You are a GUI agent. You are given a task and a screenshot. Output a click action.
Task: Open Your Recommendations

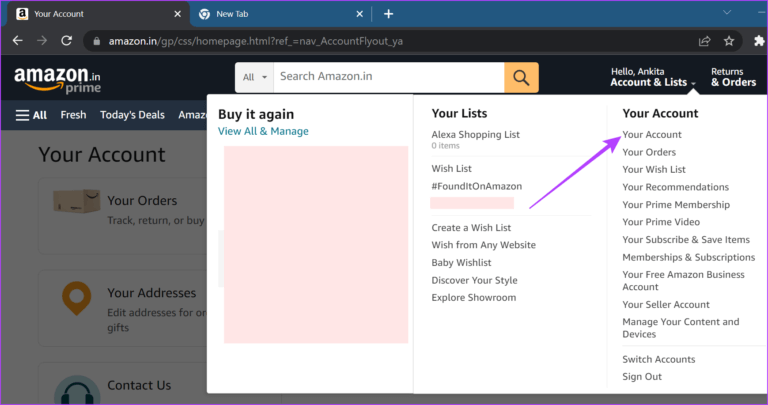click(x=675, y=187)
